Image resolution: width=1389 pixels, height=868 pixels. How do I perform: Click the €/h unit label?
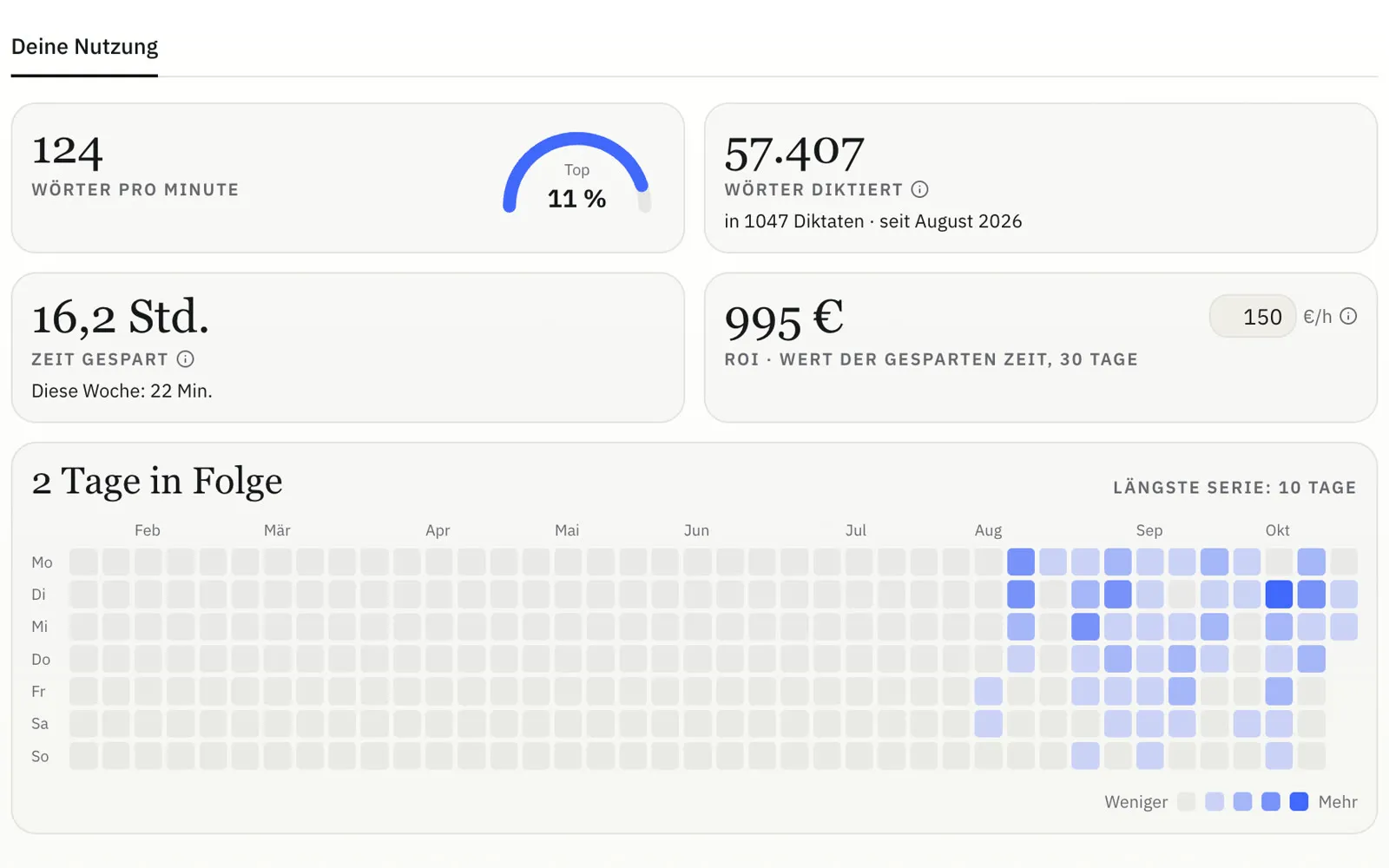[x=1317, y=317]
